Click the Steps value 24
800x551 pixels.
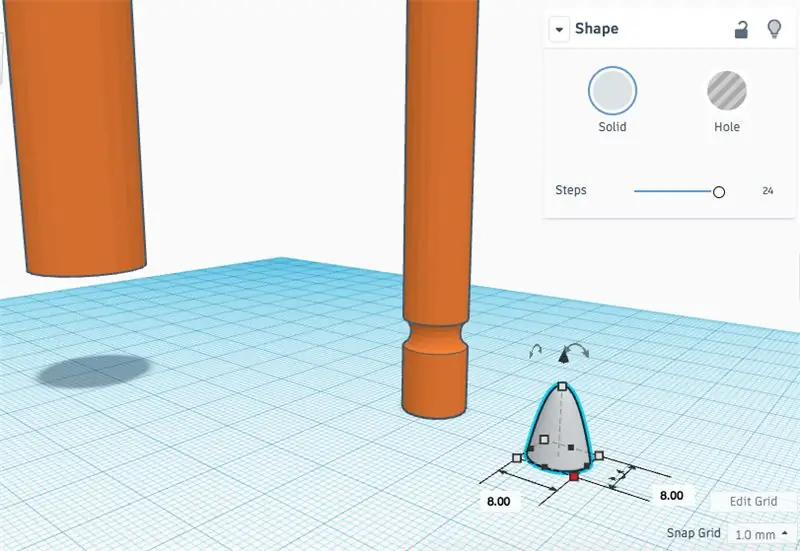coord(767,191)
